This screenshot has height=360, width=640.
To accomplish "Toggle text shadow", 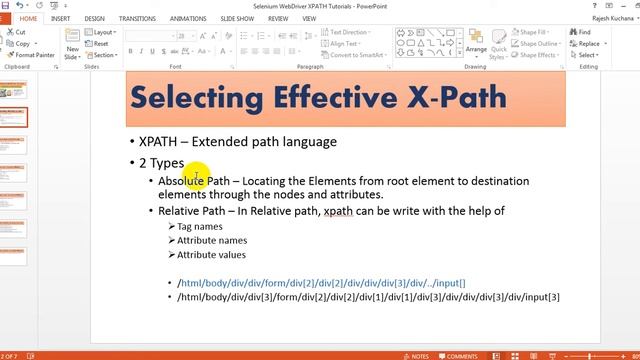I will pyautogui.click(x=163, y=51).
